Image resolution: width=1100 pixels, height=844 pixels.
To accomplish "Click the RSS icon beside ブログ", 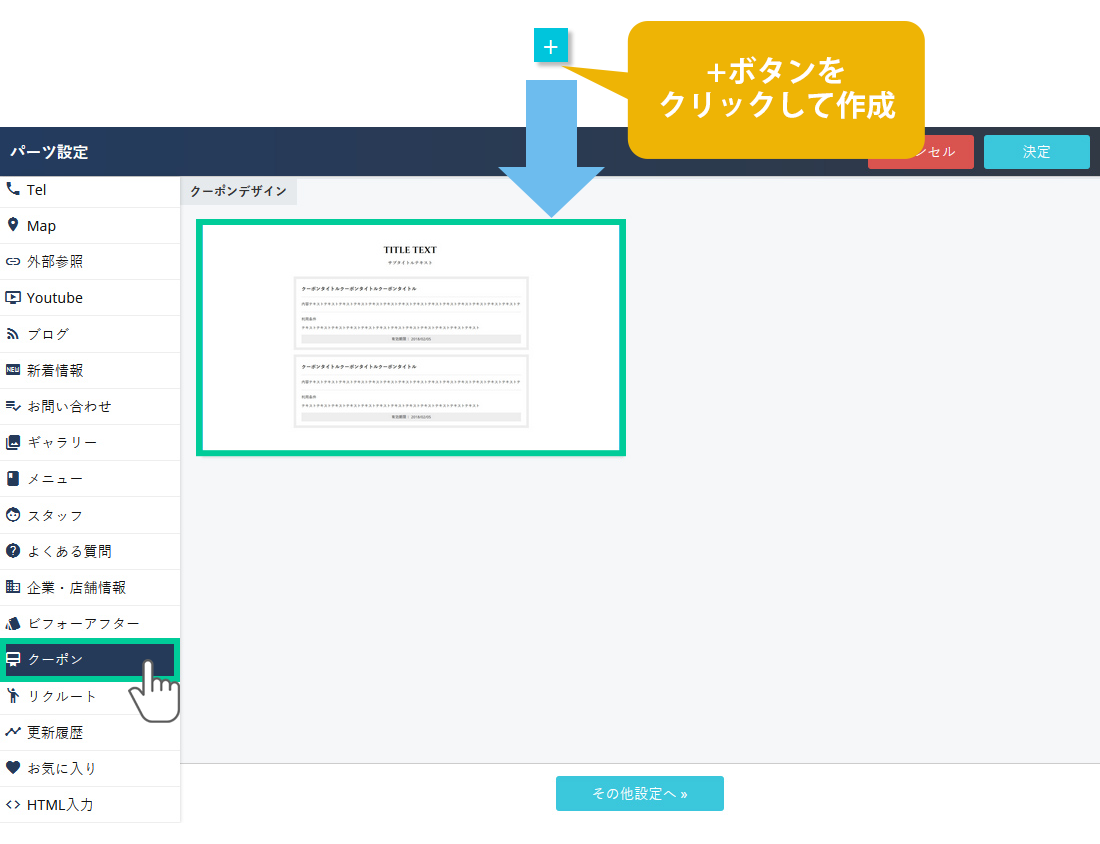I will click(13, 334).
